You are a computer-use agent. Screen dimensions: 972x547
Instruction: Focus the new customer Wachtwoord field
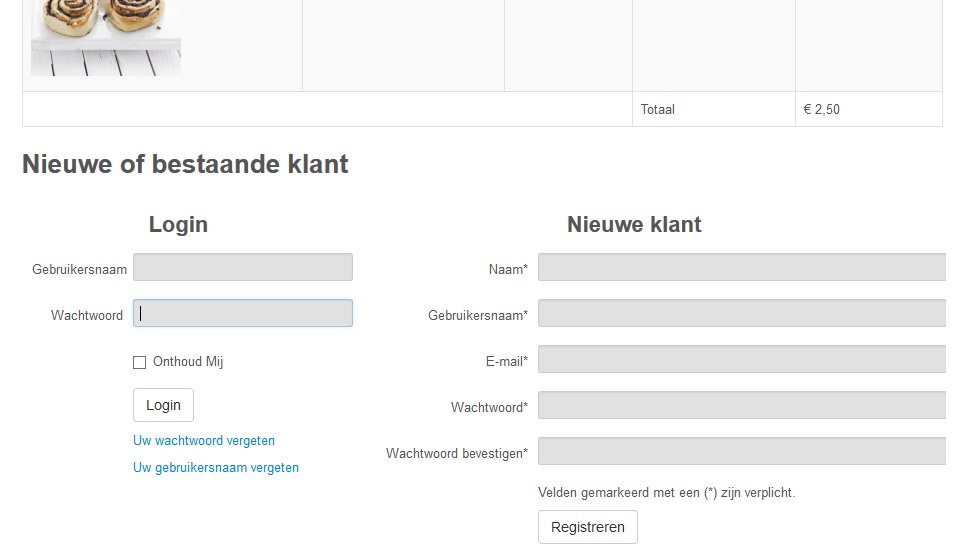741,405
